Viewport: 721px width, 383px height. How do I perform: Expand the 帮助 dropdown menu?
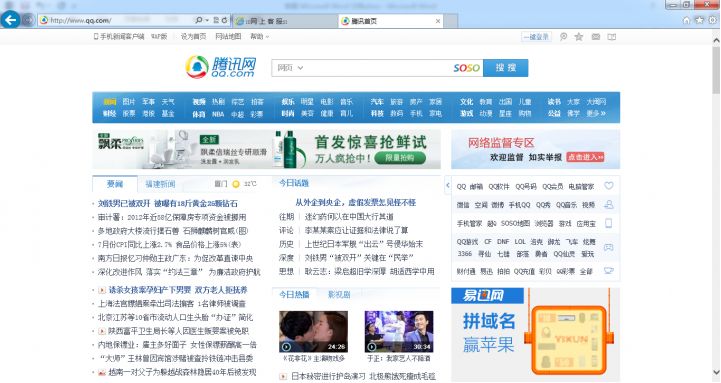click(x=259, y=36)
